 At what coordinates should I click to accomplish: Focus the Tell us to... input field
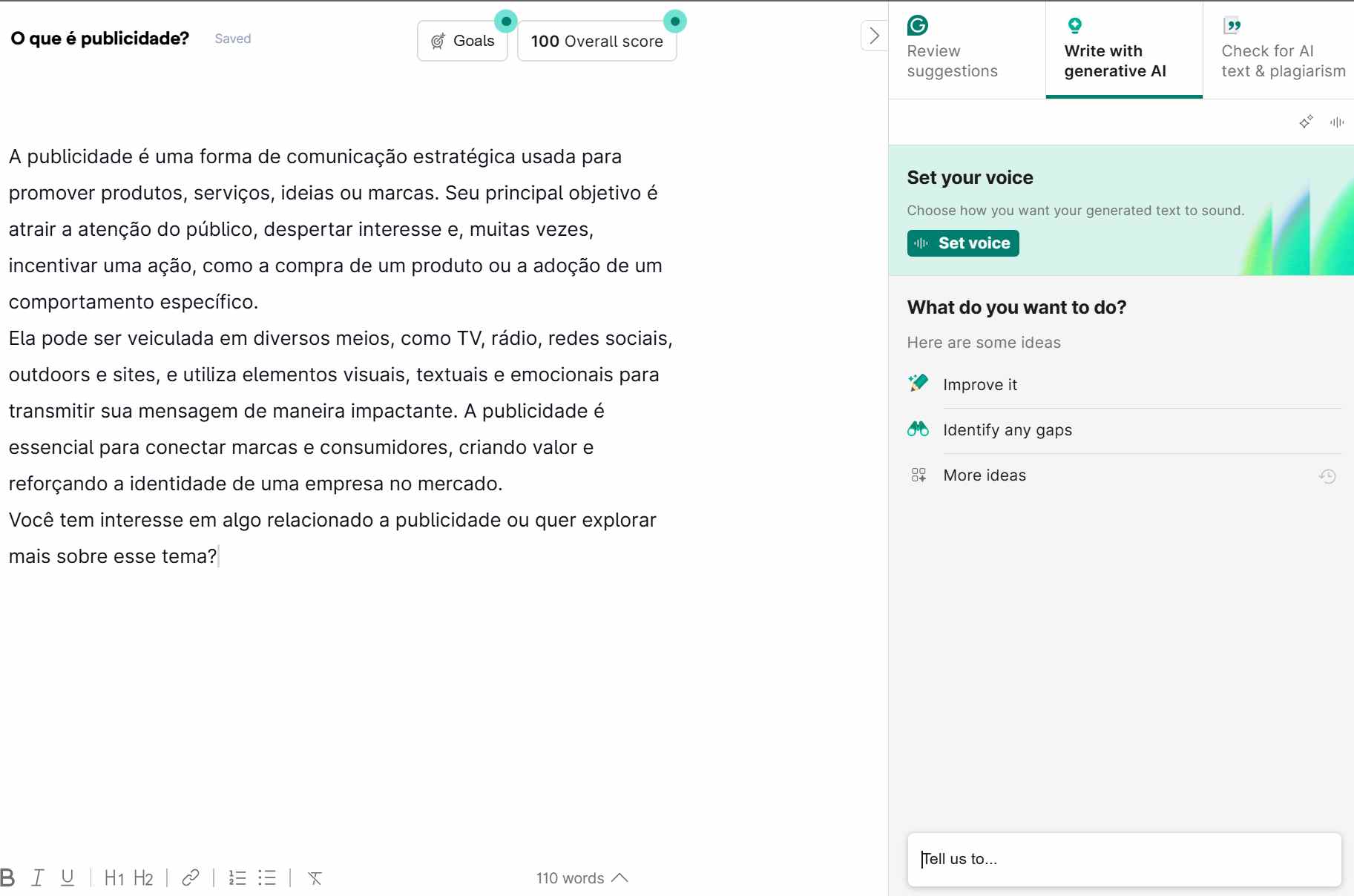(1124, 859)
